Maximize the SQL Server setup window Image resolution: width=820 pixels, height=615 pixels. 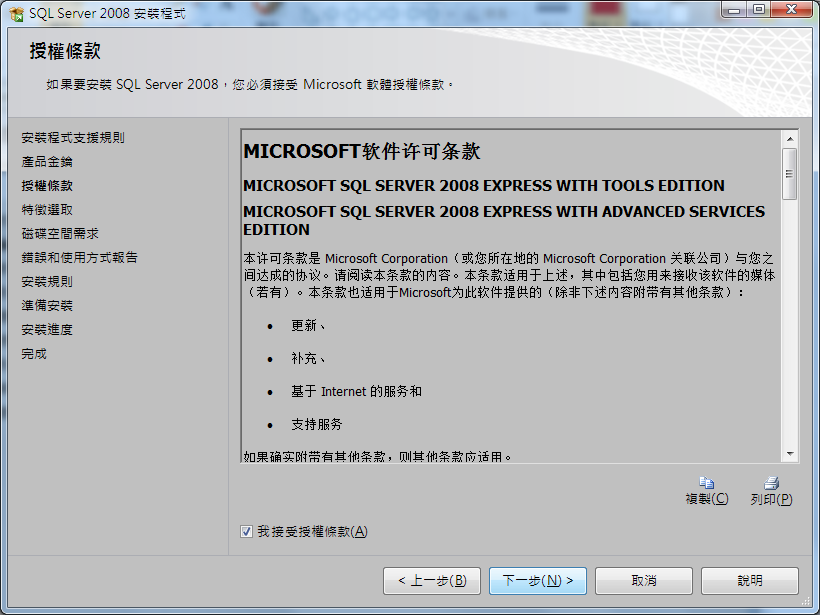(x=759, y=9)
